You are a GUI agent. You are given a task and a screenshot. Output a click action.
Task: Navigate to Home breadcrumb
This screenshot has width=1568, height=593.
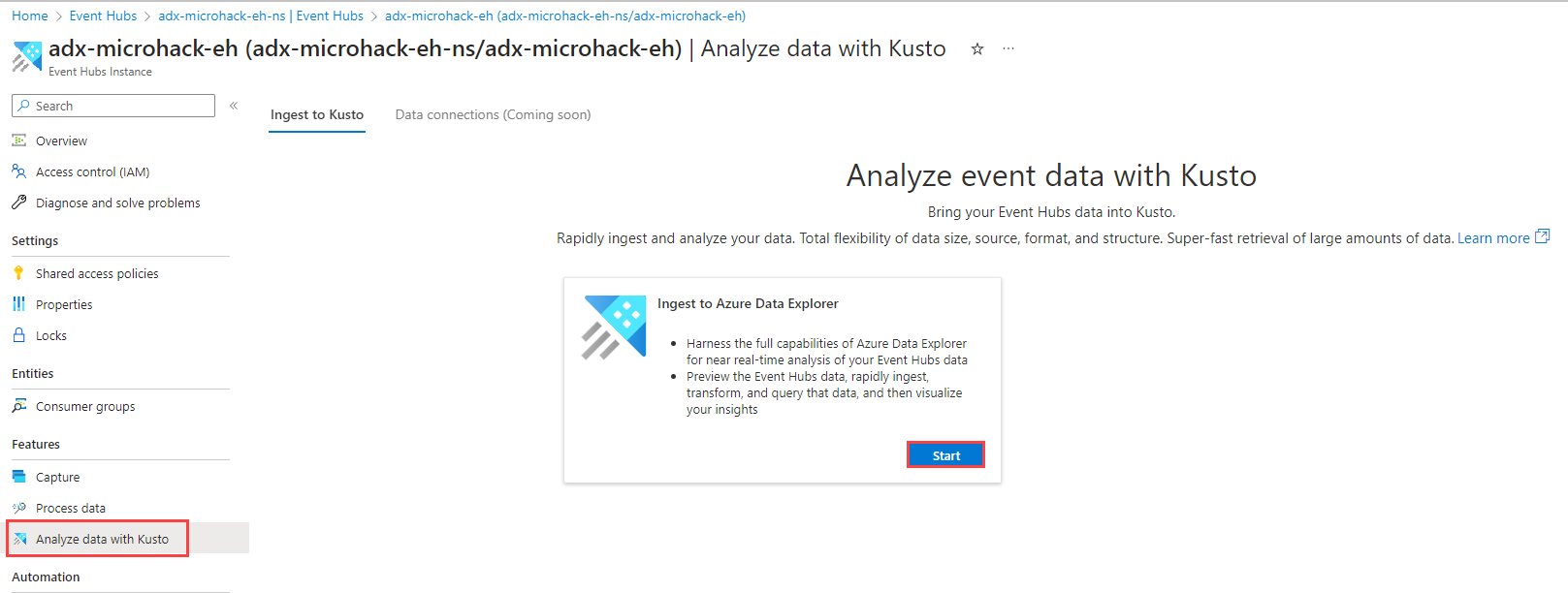(x=30, y=16)
